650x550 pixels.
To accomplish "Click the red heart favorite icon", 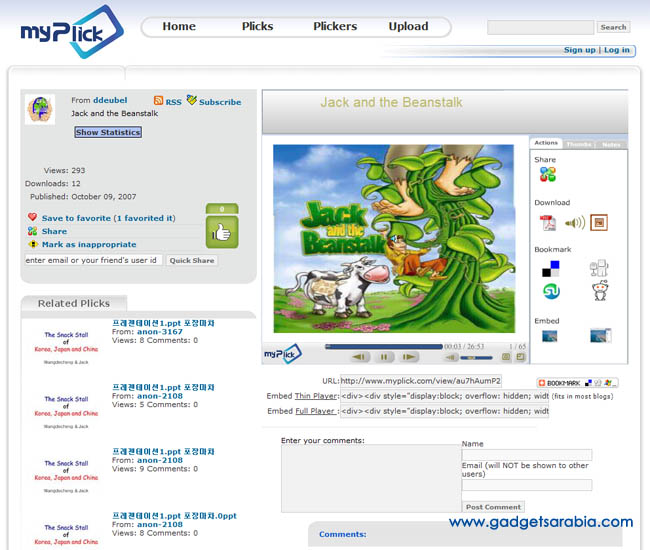I will coord(32,217).
